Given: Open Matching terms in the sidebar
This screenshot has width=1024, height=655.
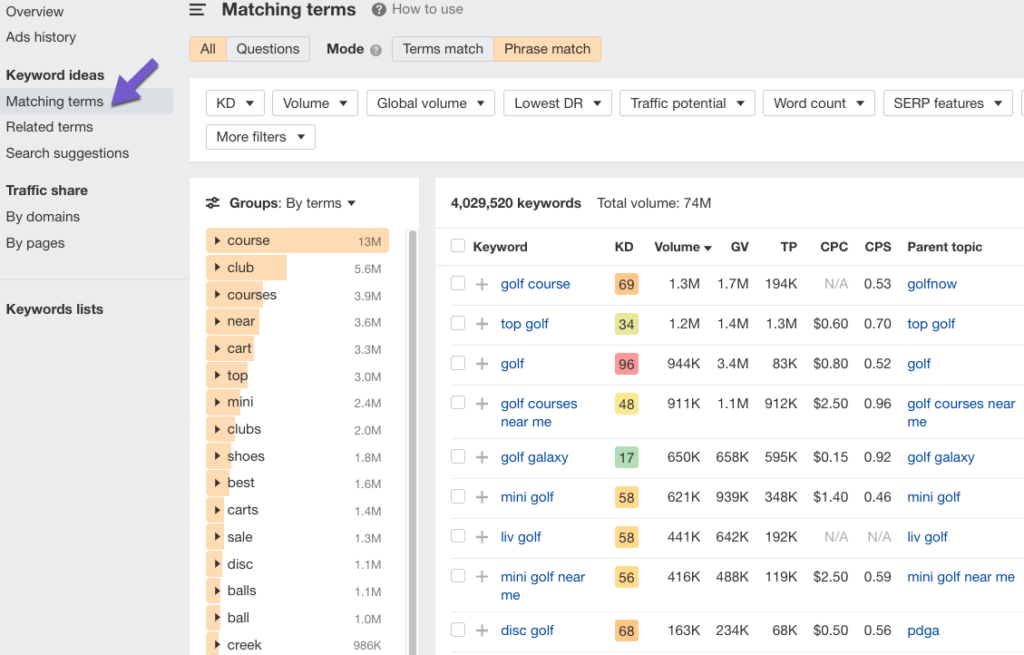Looking at the screenshot, I should (55, 101).
